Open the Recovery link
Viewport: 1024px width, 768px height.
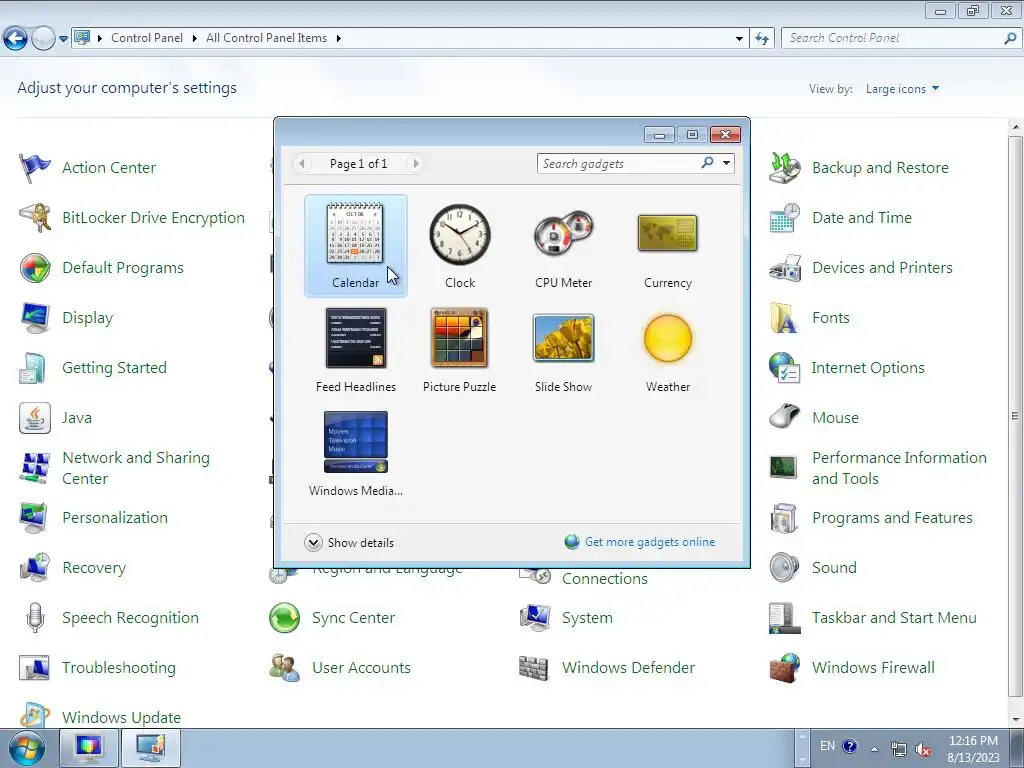94,568
